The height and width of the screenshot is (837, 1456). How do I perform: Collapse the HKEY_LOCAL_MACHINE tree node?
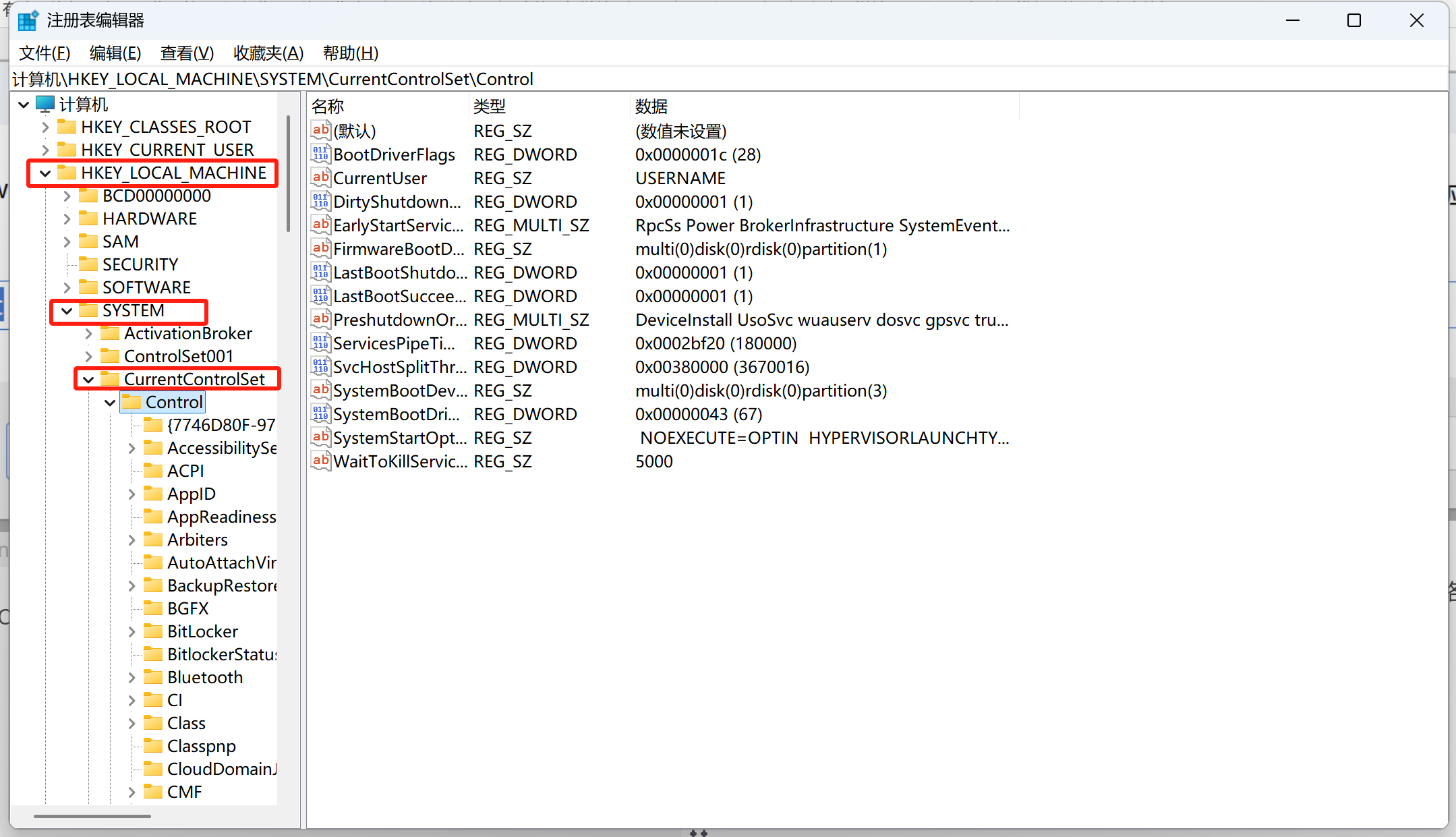click(x=45, y=173)
